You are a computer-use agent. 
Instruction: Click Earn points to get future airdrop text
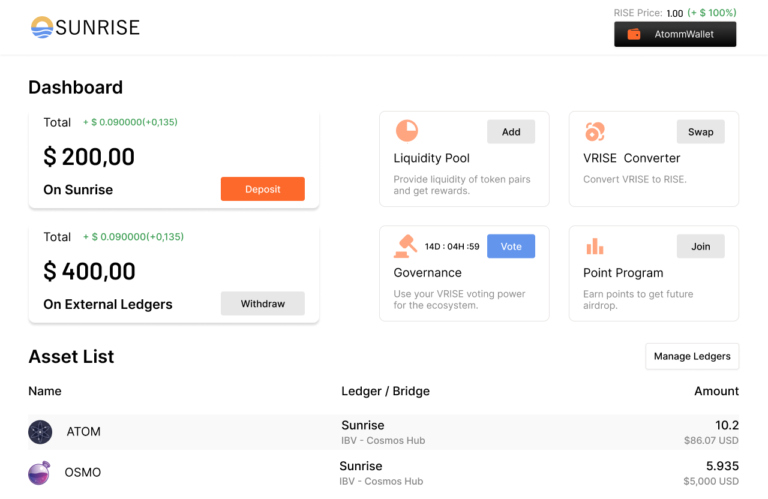(x=638, y=300)
